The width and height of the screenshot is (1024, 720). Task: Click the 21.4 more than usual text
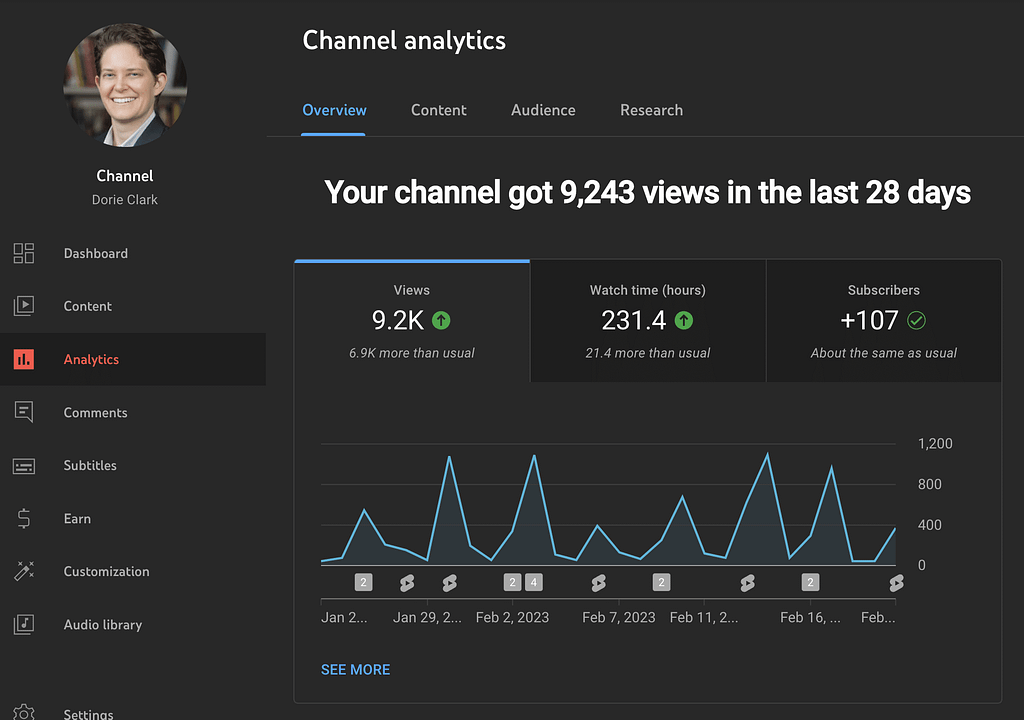[647, 353]
